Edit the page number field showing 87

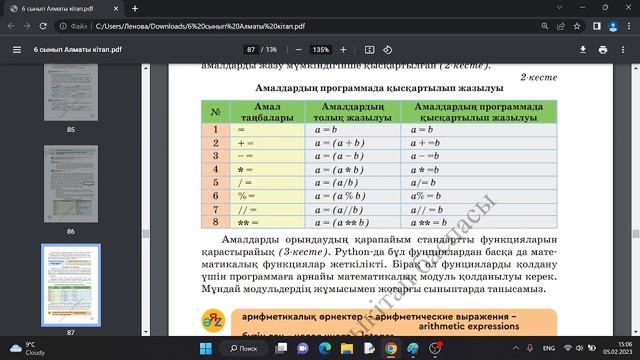(x=251, y=50)
